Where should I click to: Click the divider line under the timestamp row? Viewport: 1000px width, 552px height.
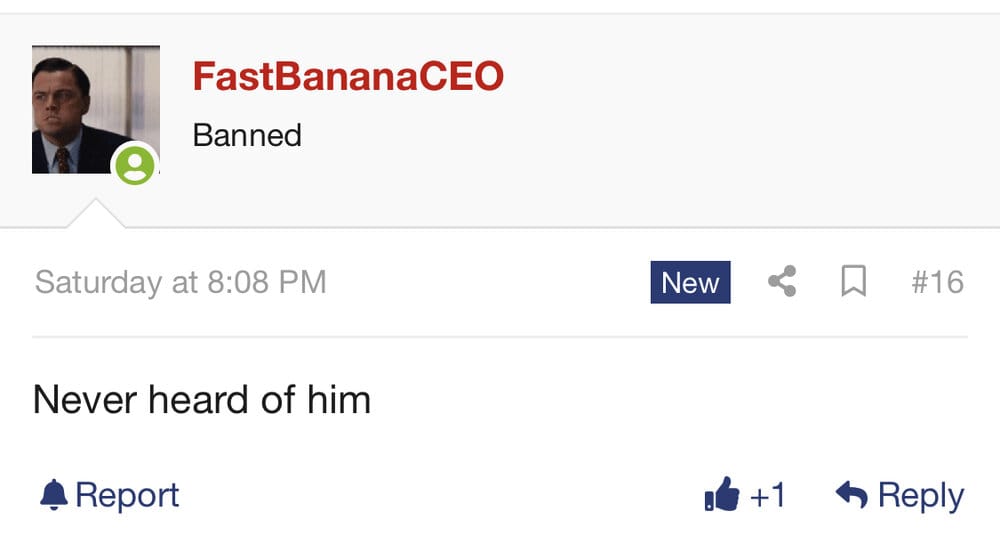pyautogui.click(x=500, y=337)
